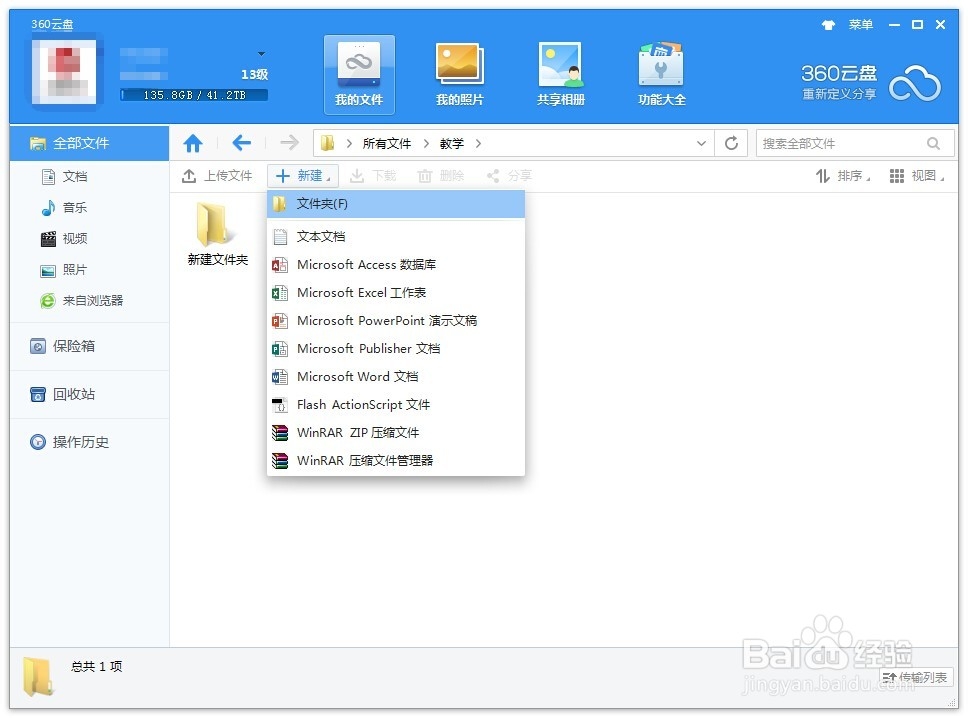Navigate back with the left arrow

(x=241, y=143)
